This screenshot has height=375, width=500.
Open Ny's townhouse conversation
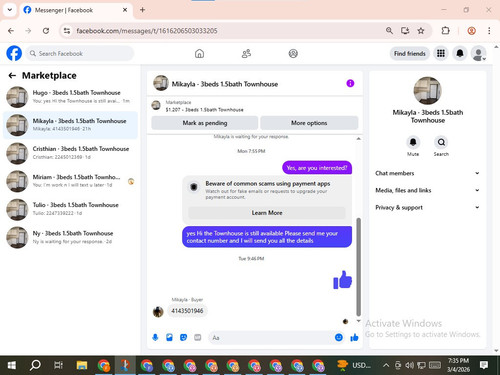(70, 237)
